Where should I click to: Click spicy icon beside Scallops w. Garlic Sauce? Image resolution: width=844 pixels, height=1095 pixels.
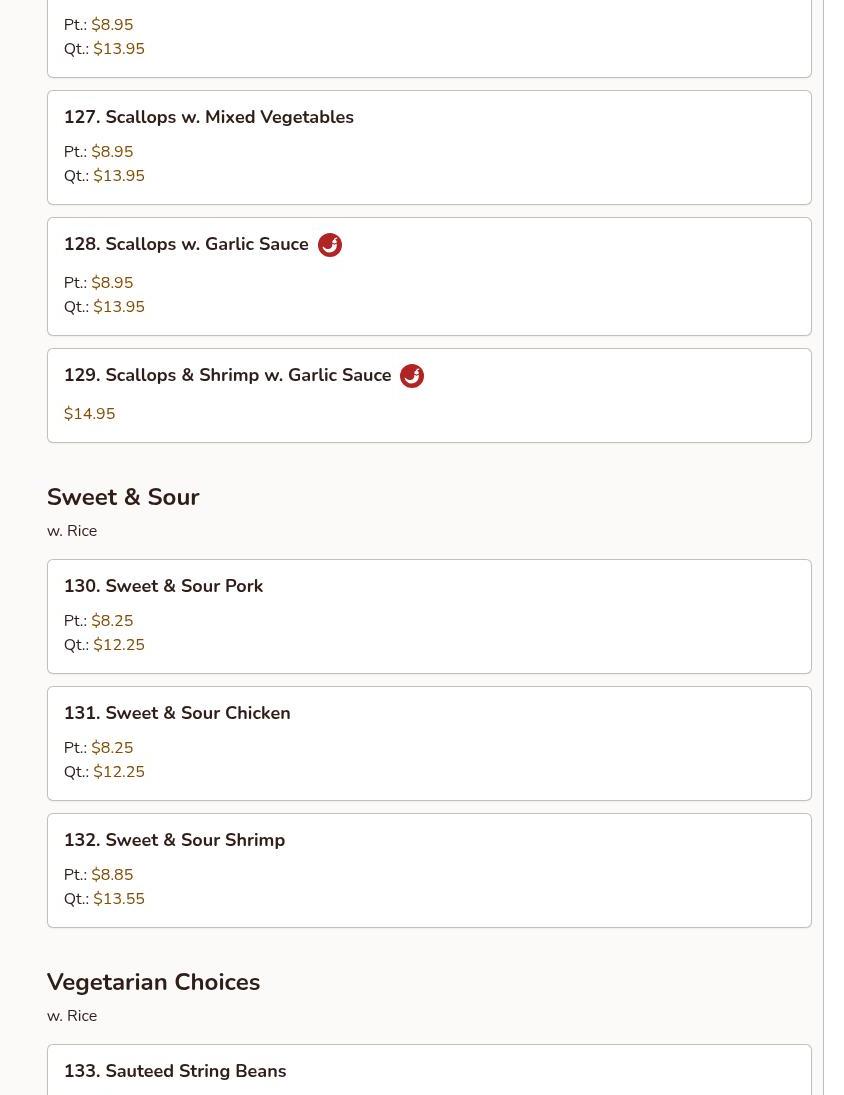click(x=330, y=245)
